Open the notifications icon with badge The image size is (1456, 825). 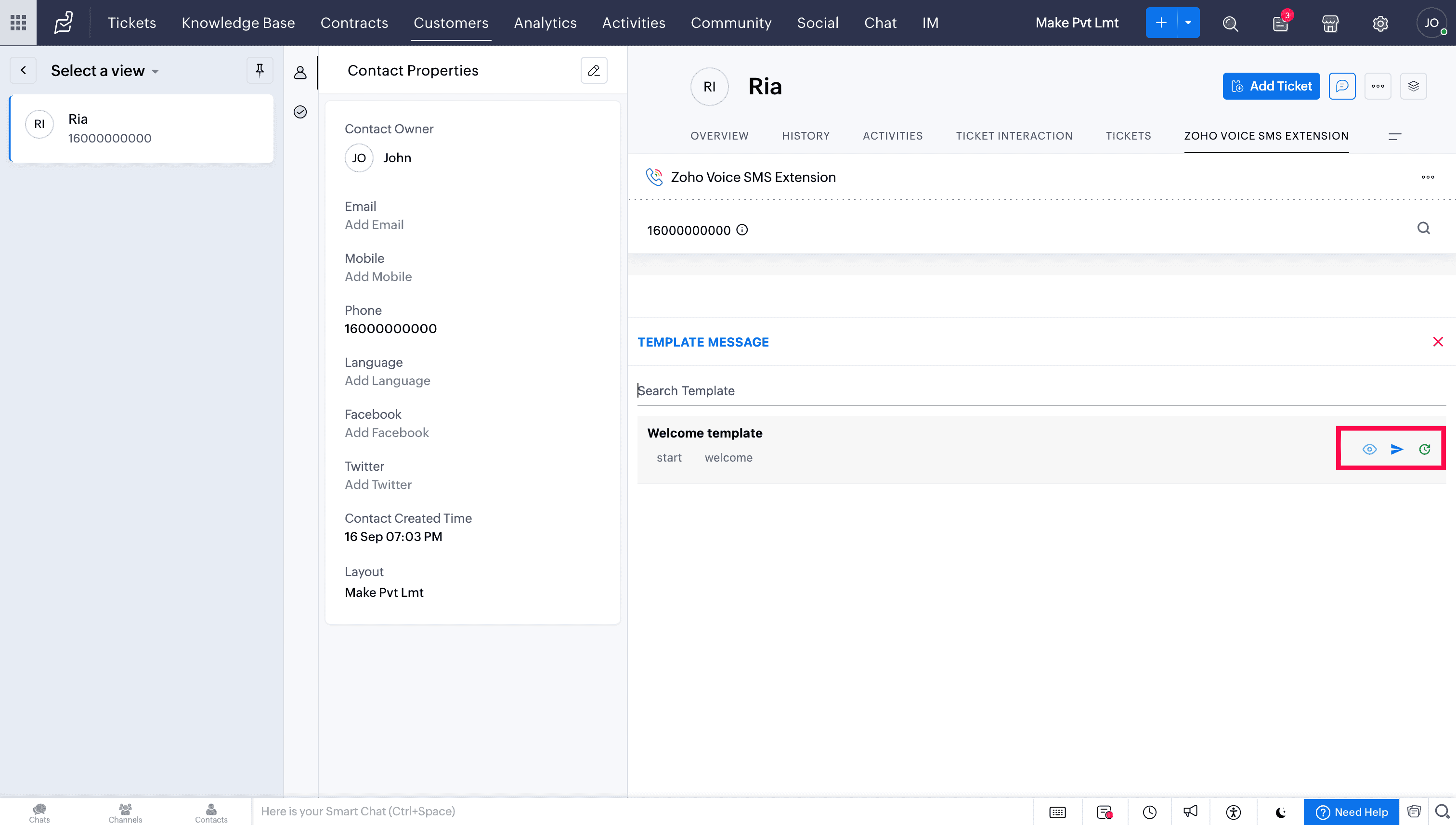click(x=1280, y=23)
